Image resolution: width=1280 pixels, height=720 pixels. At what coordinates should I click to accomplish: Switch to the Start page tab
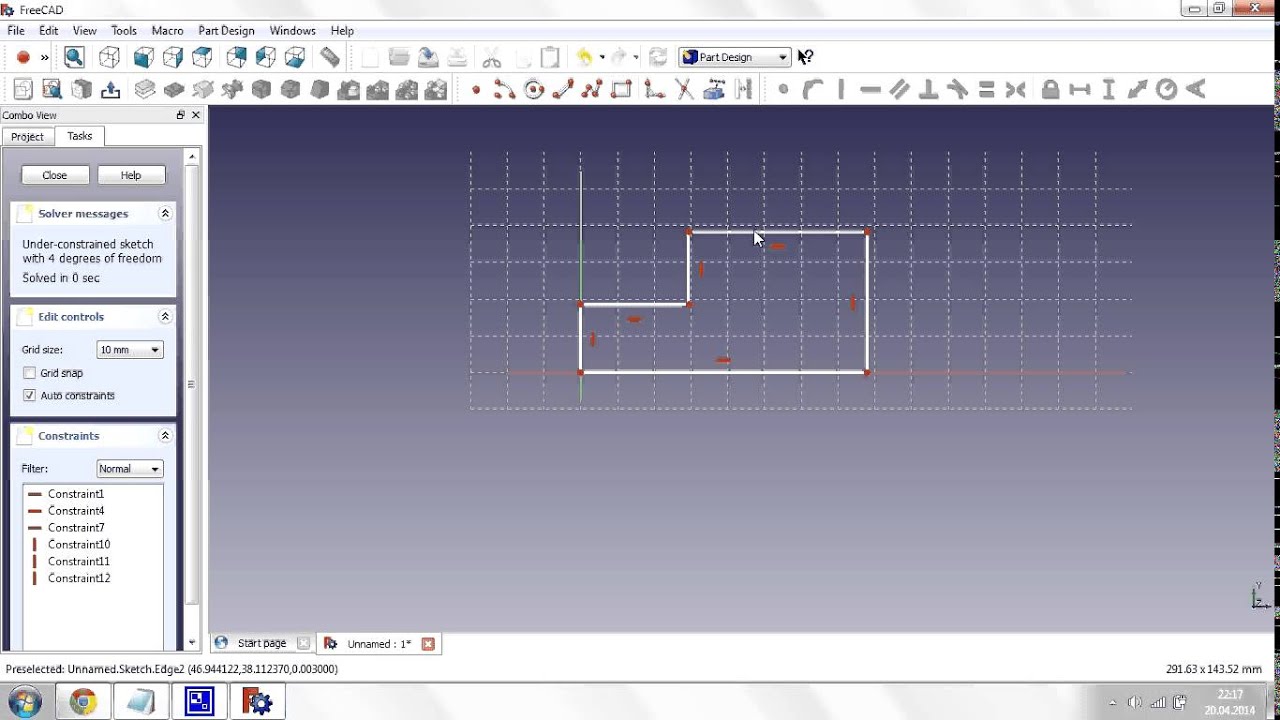click(x=262, y=644)
